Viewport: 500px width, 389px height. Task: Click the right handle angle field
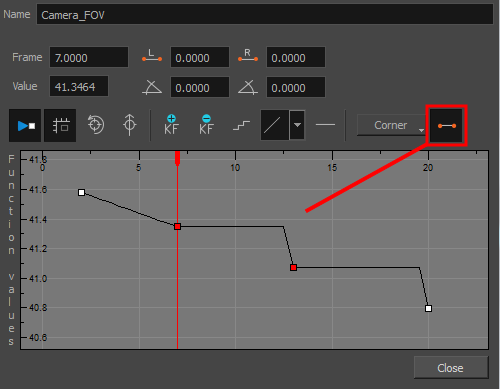(295, 87)
